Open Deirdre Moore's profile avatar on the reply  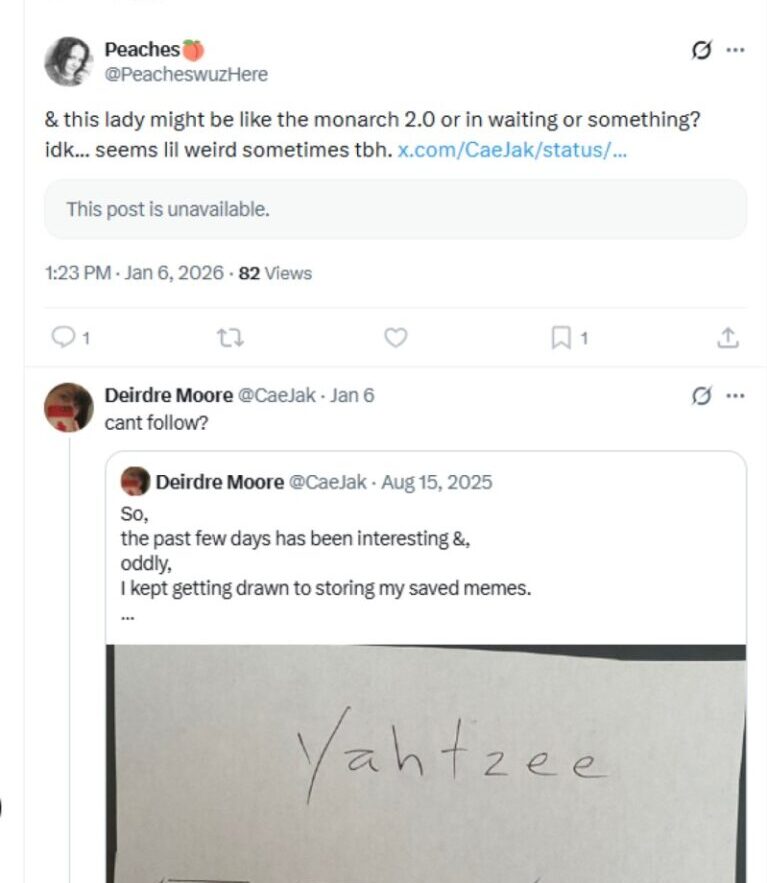68,407
